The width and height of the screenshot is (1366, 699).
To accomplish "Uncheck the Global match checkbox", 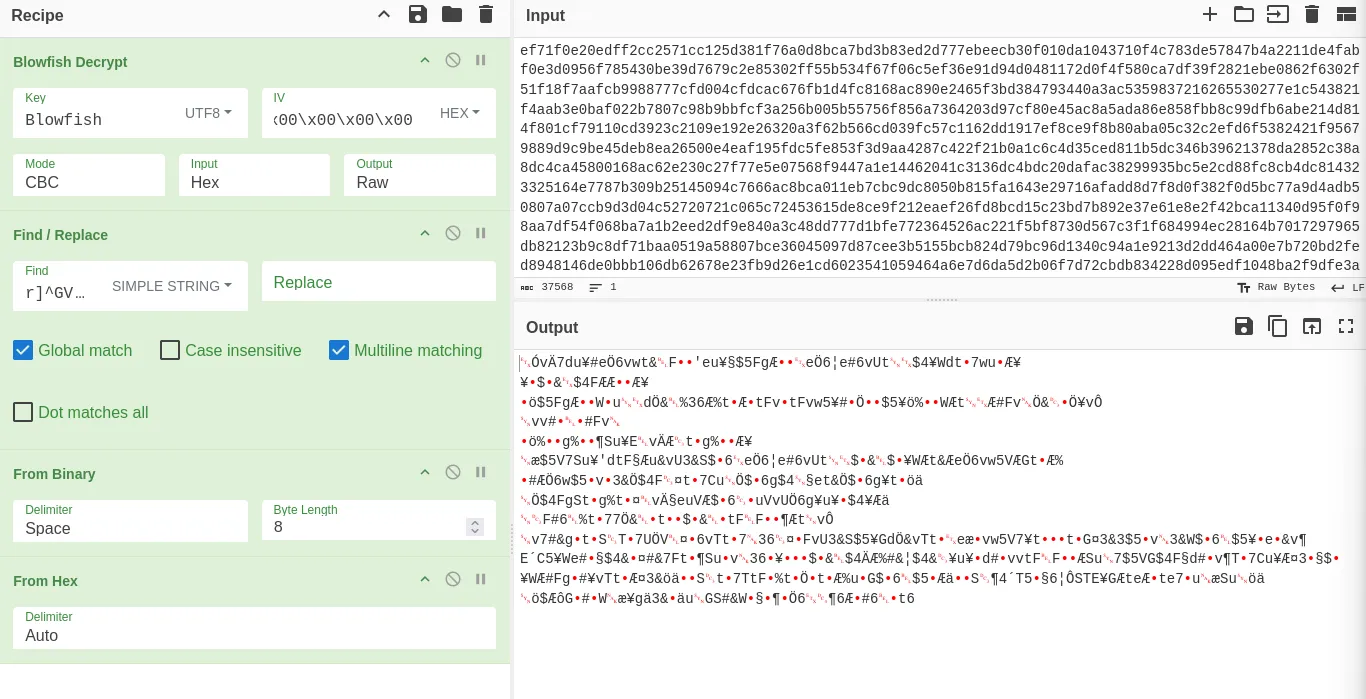I will point(23,350).
